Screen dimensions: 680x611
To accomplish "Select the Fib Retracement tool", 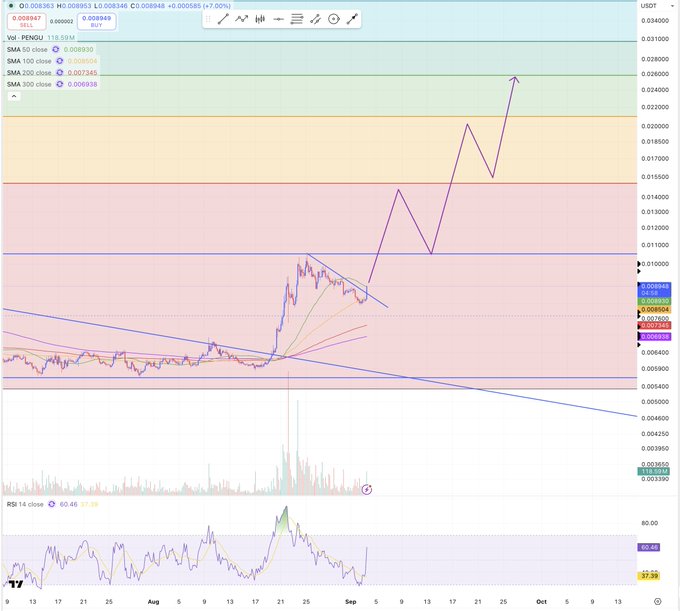I will coord(297,19).
